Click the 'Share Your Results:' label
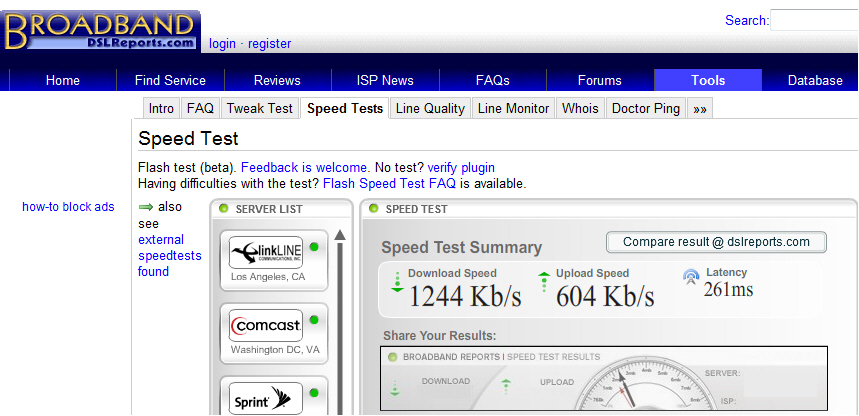Image resolution: width=859 pixels, height=416 pixels. point(440,335)
